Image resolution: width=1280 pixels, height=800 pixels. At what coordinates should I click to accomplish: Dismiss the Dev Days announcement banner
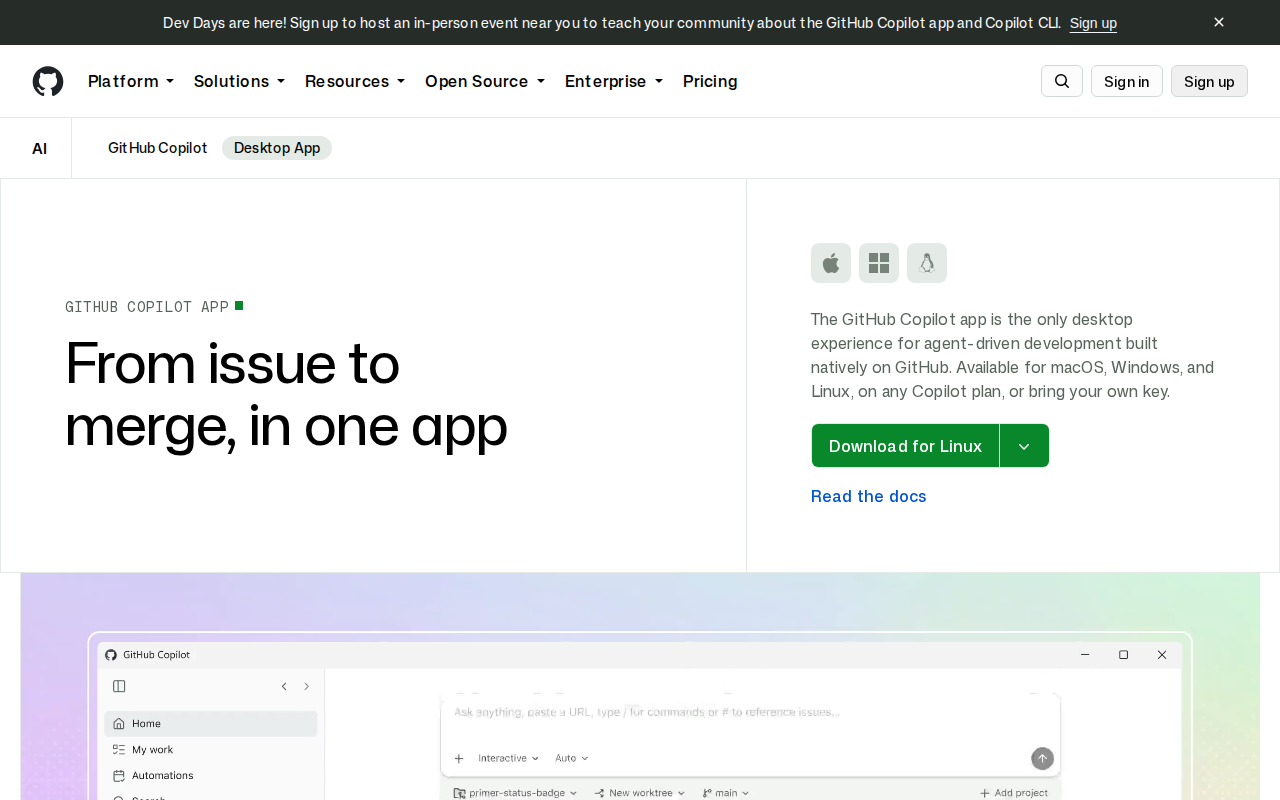click(1219, 22)
